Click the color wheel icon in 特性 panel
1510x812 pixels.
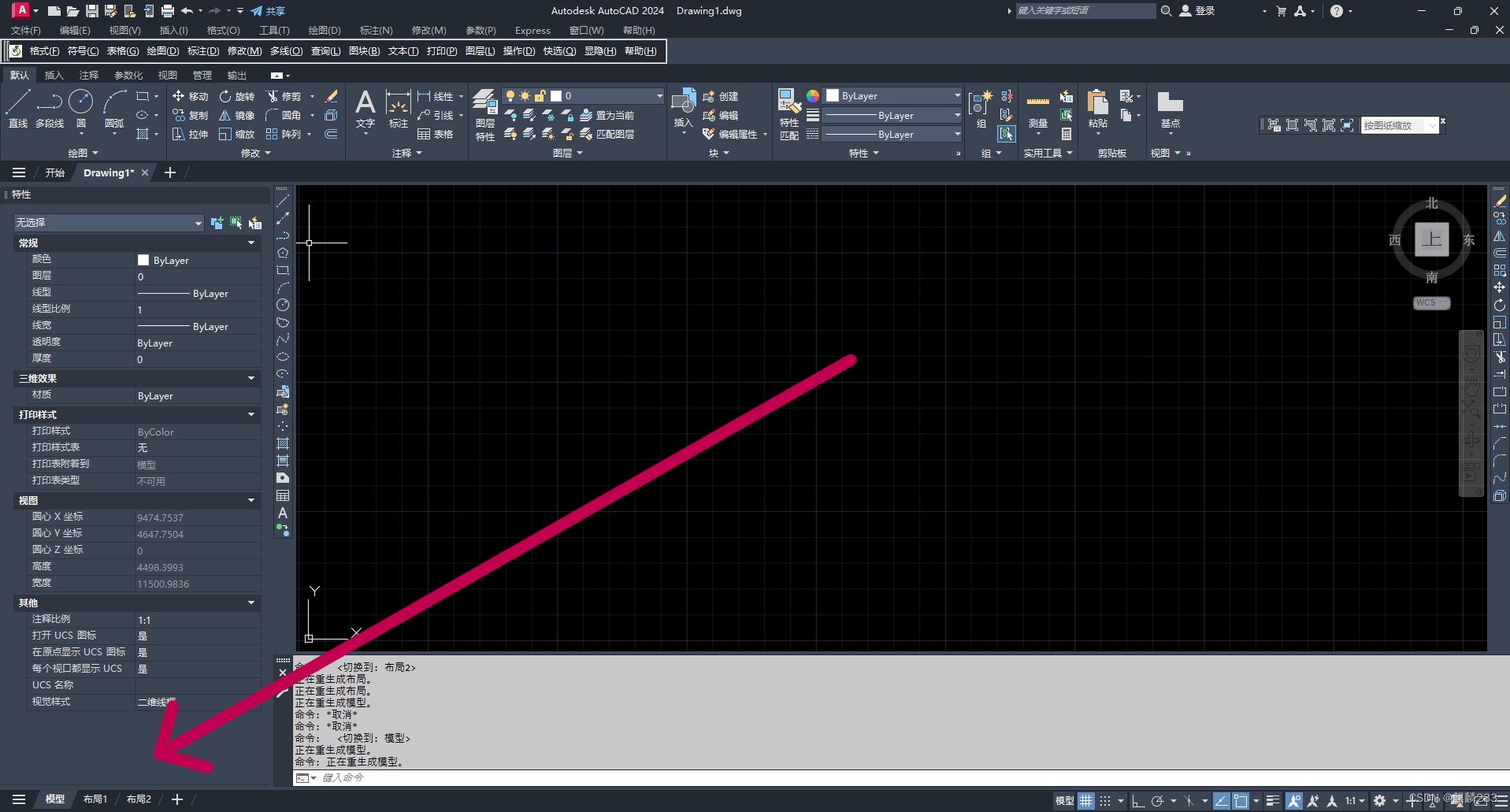pos(813,96)
